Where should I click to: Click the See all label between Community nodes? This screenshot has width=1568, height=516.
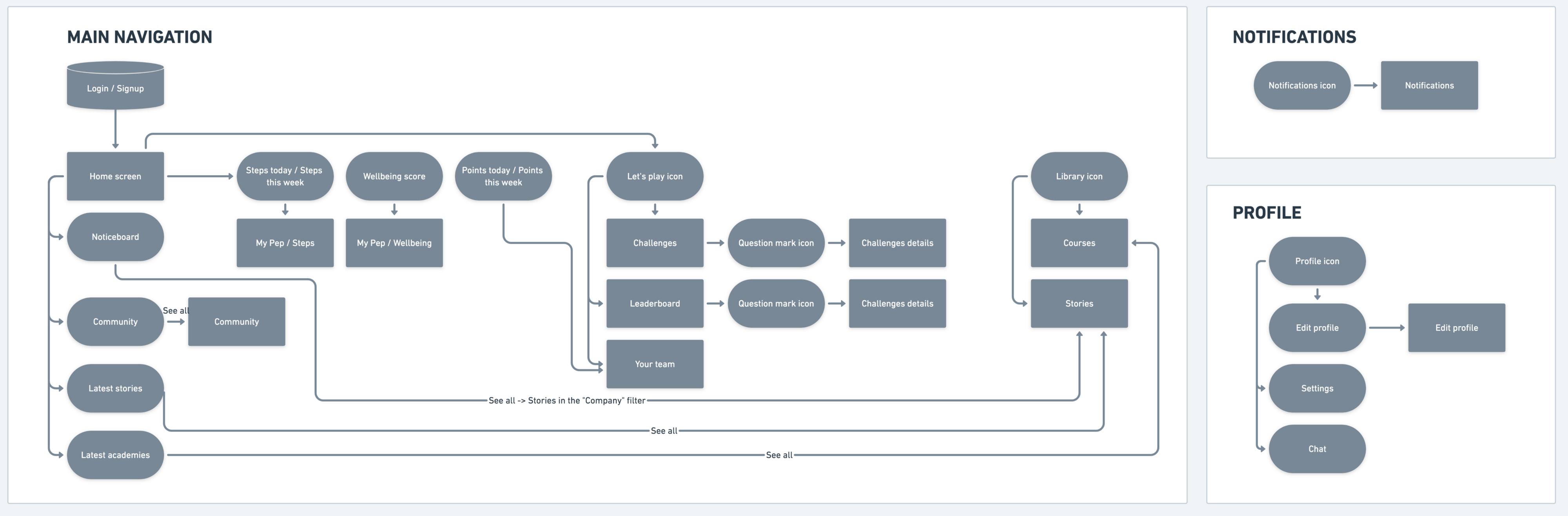coord(176,311)
